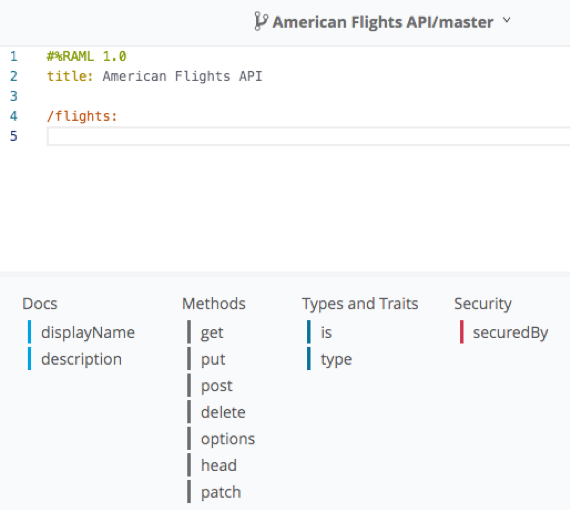This screenshot has width=570, height=510.
Task: Click the title line of the RAML
Action: click(x=154, y=76)
